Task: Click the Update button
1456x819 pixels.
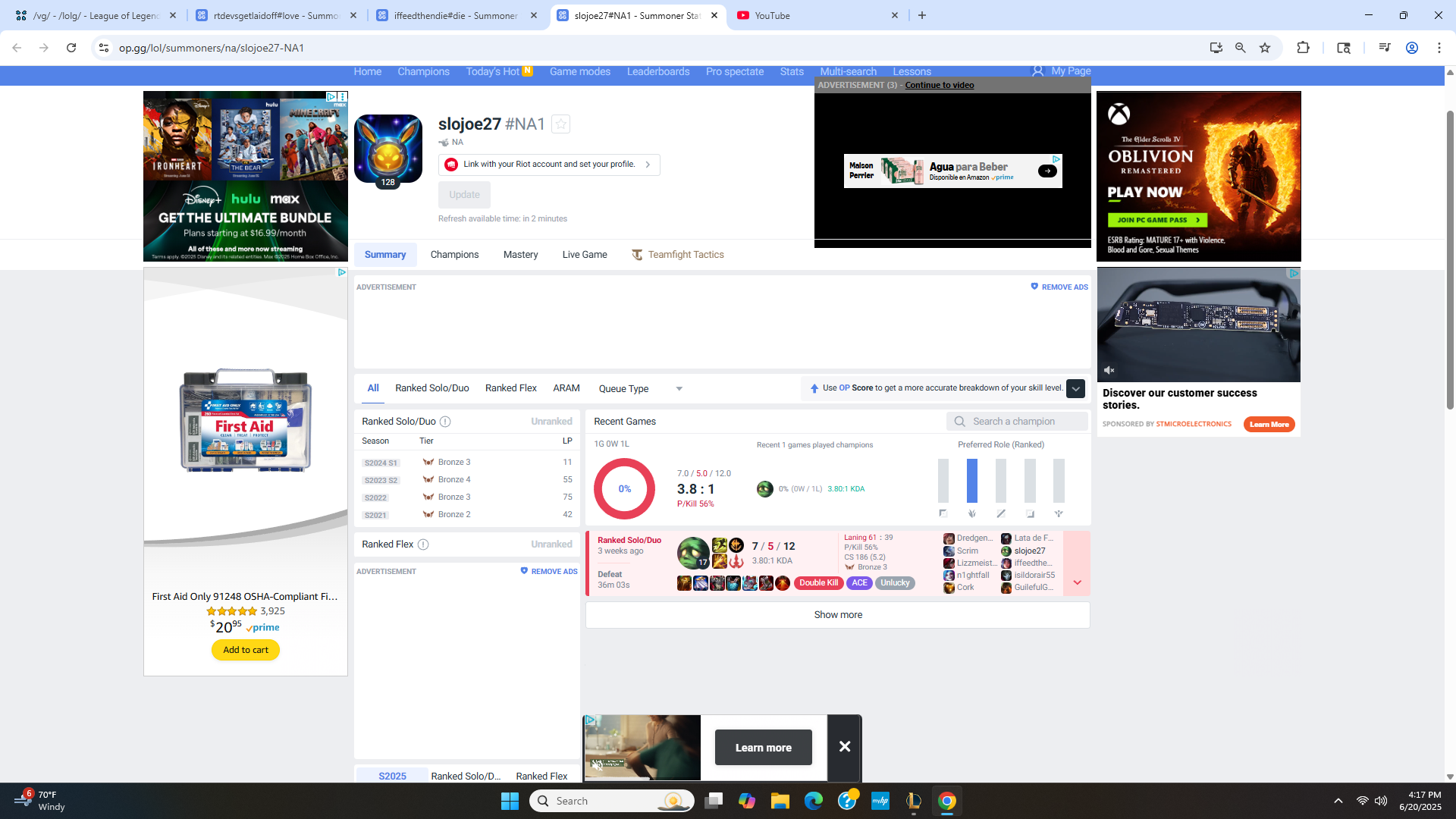Action: coord(464,195)
